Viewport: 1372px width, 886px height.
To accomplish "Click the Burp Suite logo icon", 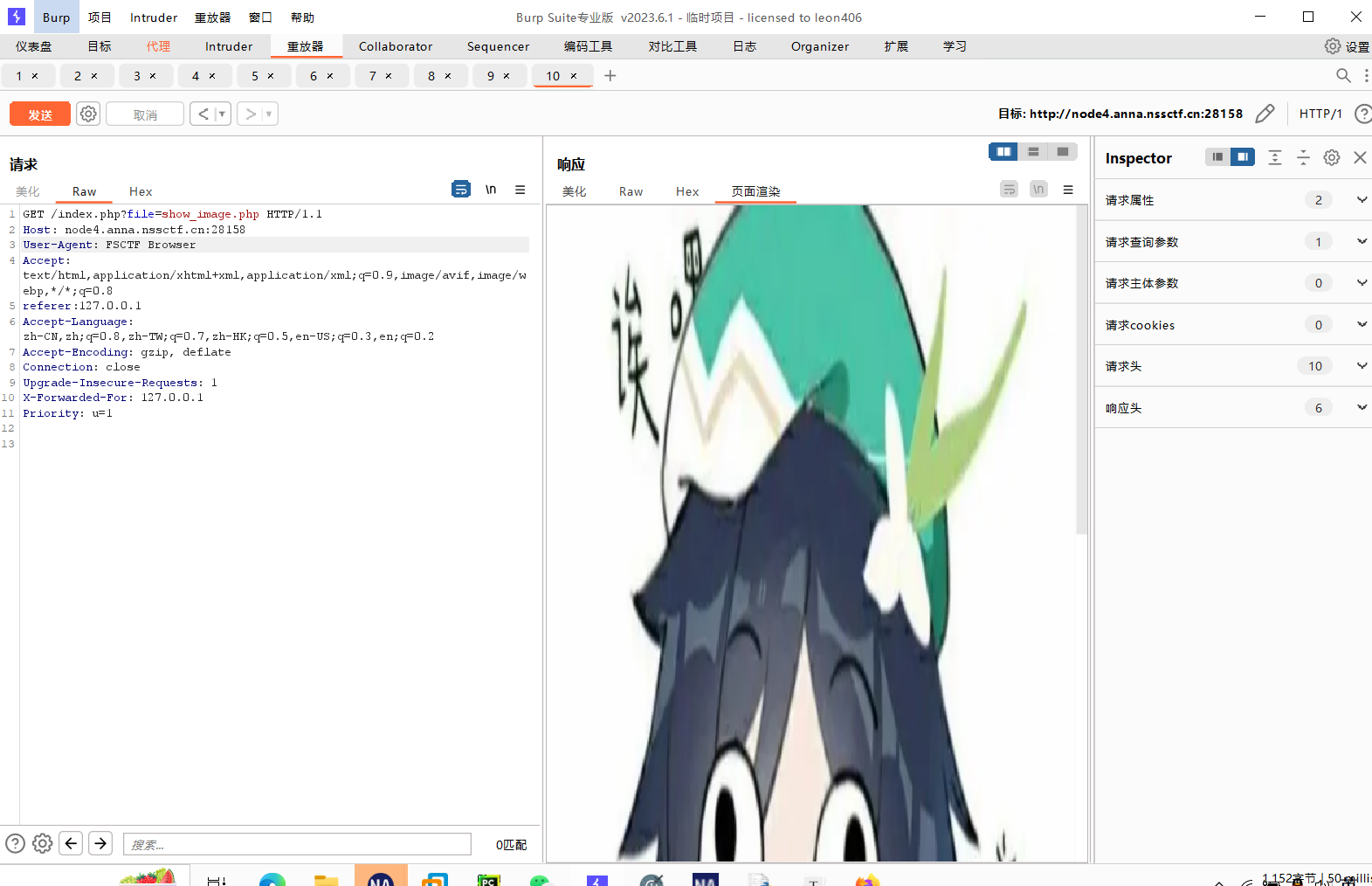I will pos(17,17).
